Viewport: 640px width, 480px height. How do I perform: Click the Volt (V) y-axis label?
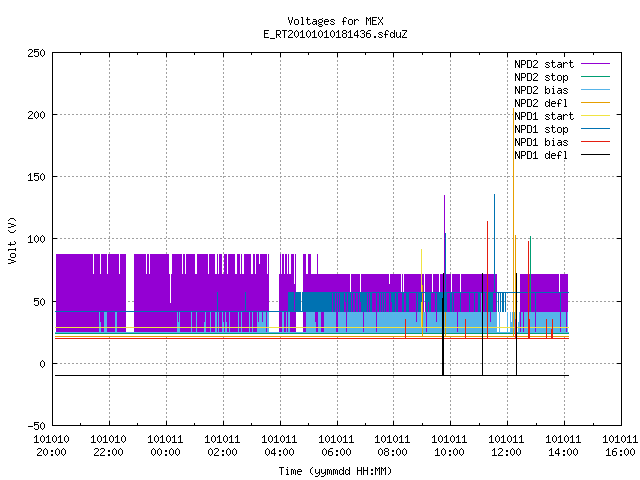pyautogui.click(x=12, y=240)
